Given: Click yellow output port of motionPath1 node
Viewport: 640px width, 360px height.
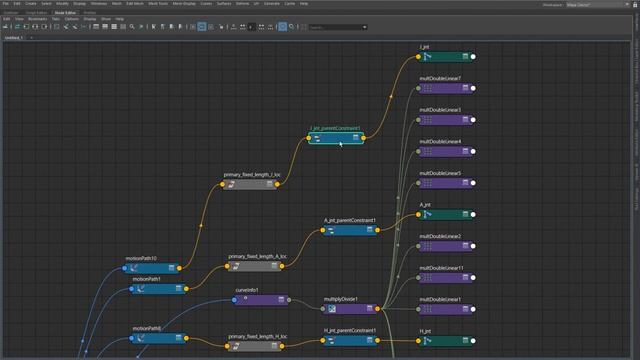Looking at the screenshot, I should coord(187,289).
